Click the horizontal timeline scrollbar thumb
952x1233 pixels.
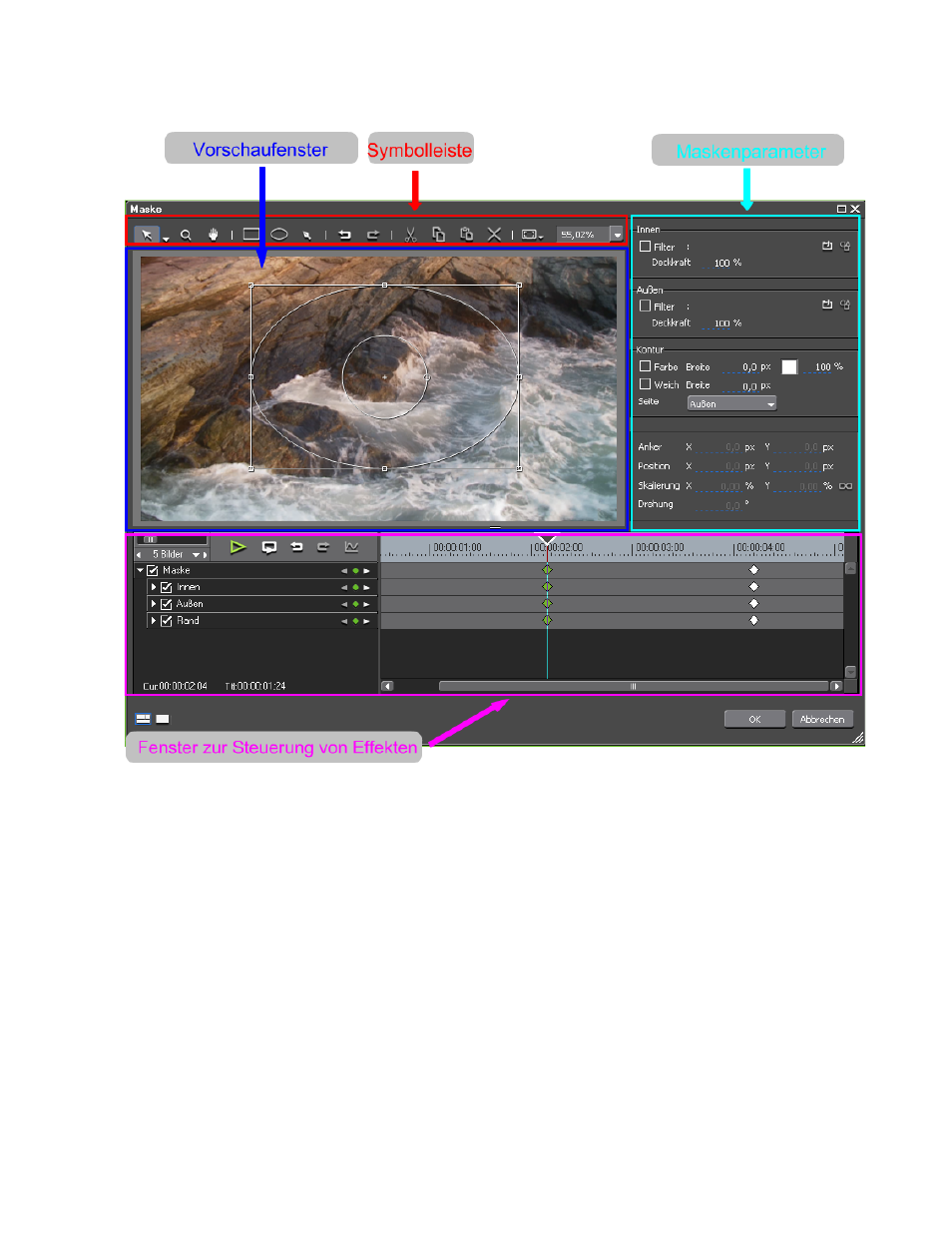click(x=633, y=686)
